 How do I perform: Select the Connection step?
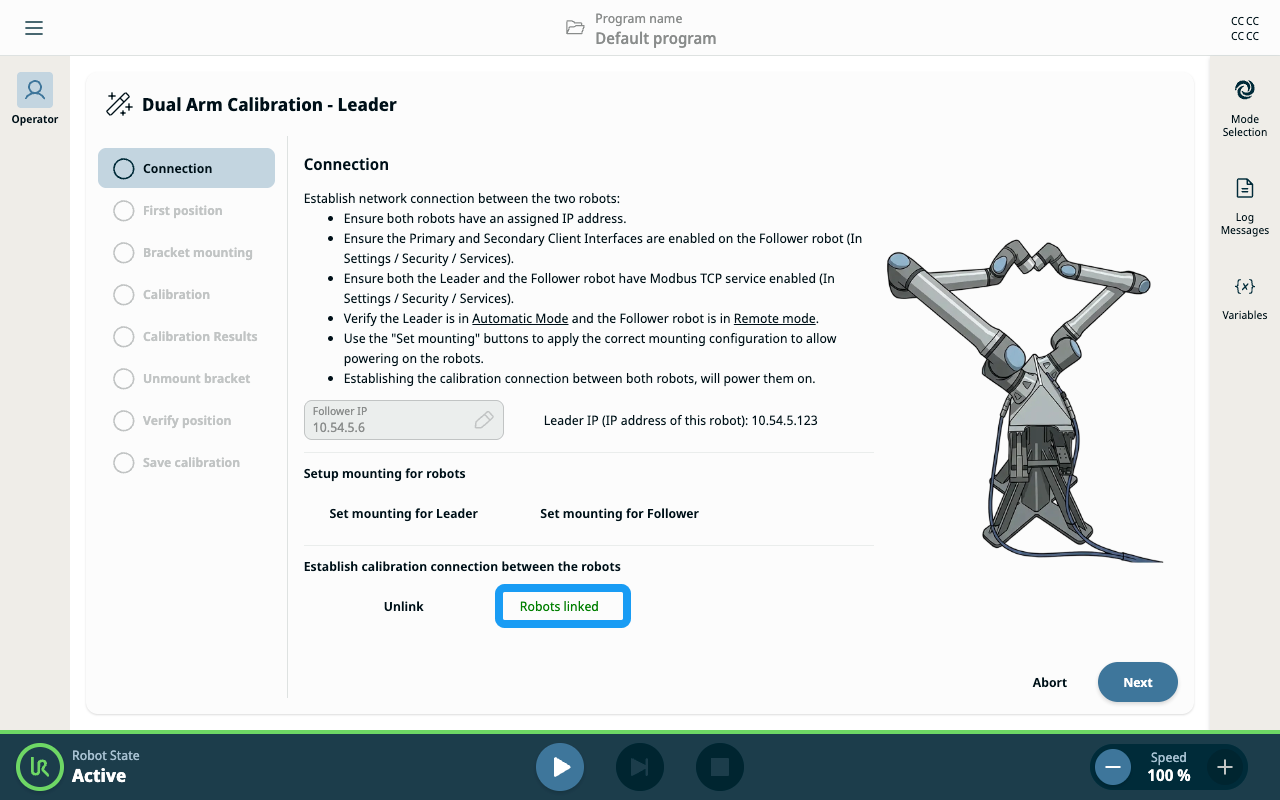click(186, 168)
